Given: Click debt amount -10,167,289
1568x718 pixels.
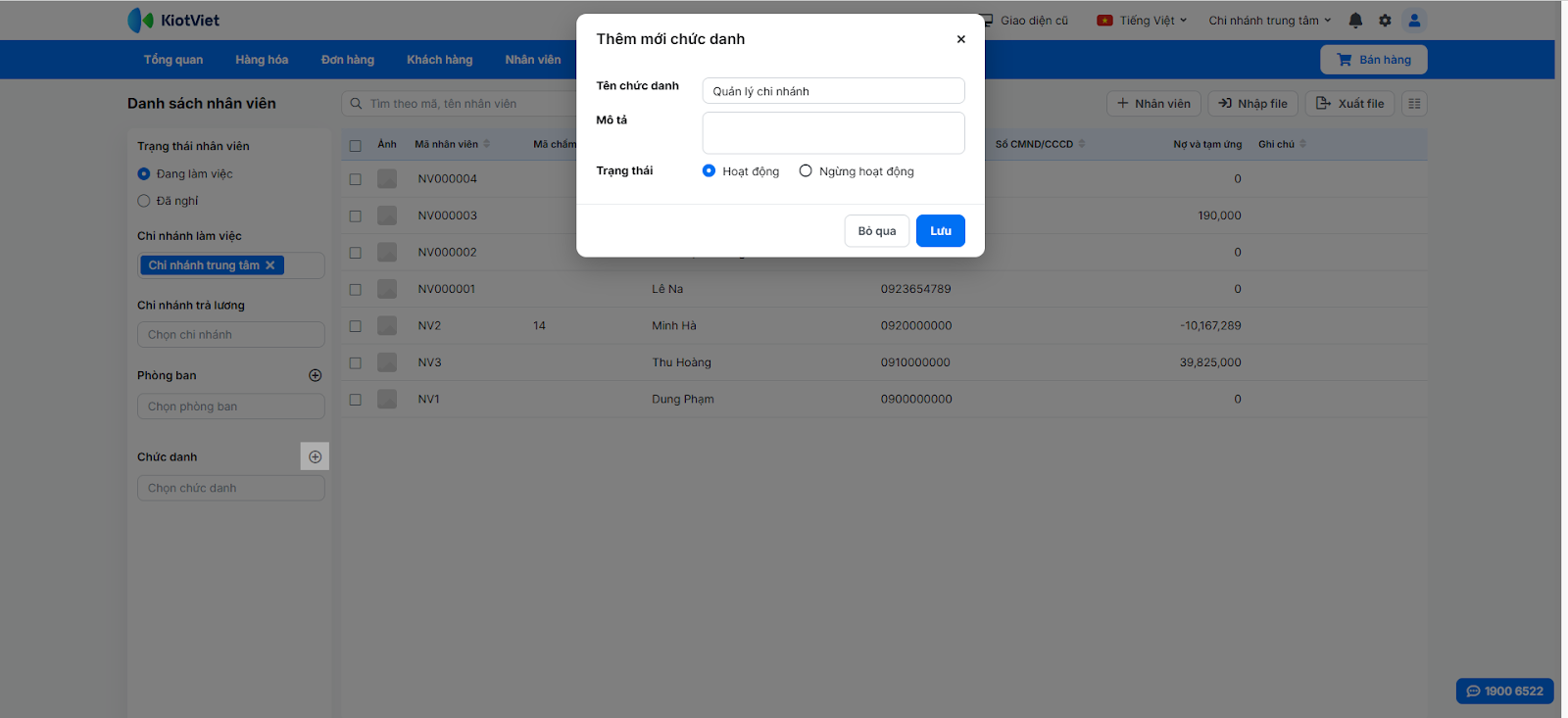Looking at the screenshot, I should point(1210,326).
